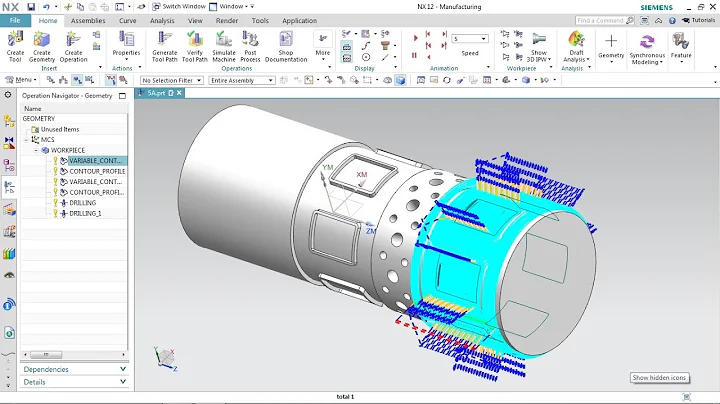Open the Help question mark icon
This screenshot has height=404, width=720.
click(672, 21)
